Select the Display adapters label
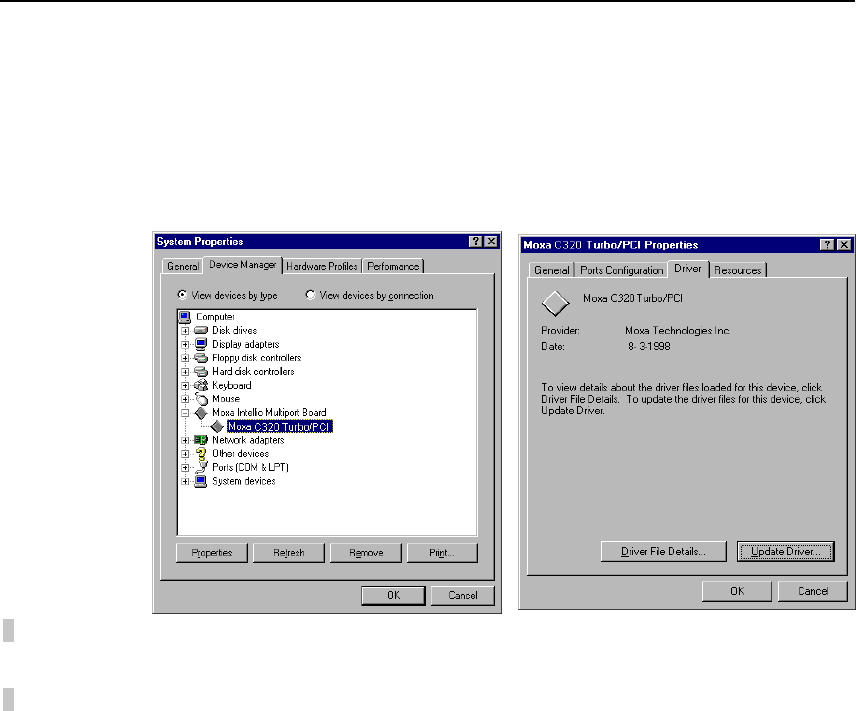The width and height of the screenshot is (856, 711). pos(246,344)
